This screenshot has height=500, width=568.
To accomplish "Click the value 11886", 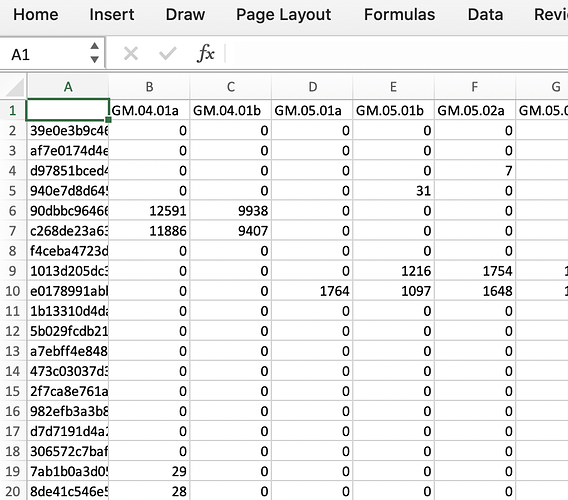I will [x=168, y=231].
